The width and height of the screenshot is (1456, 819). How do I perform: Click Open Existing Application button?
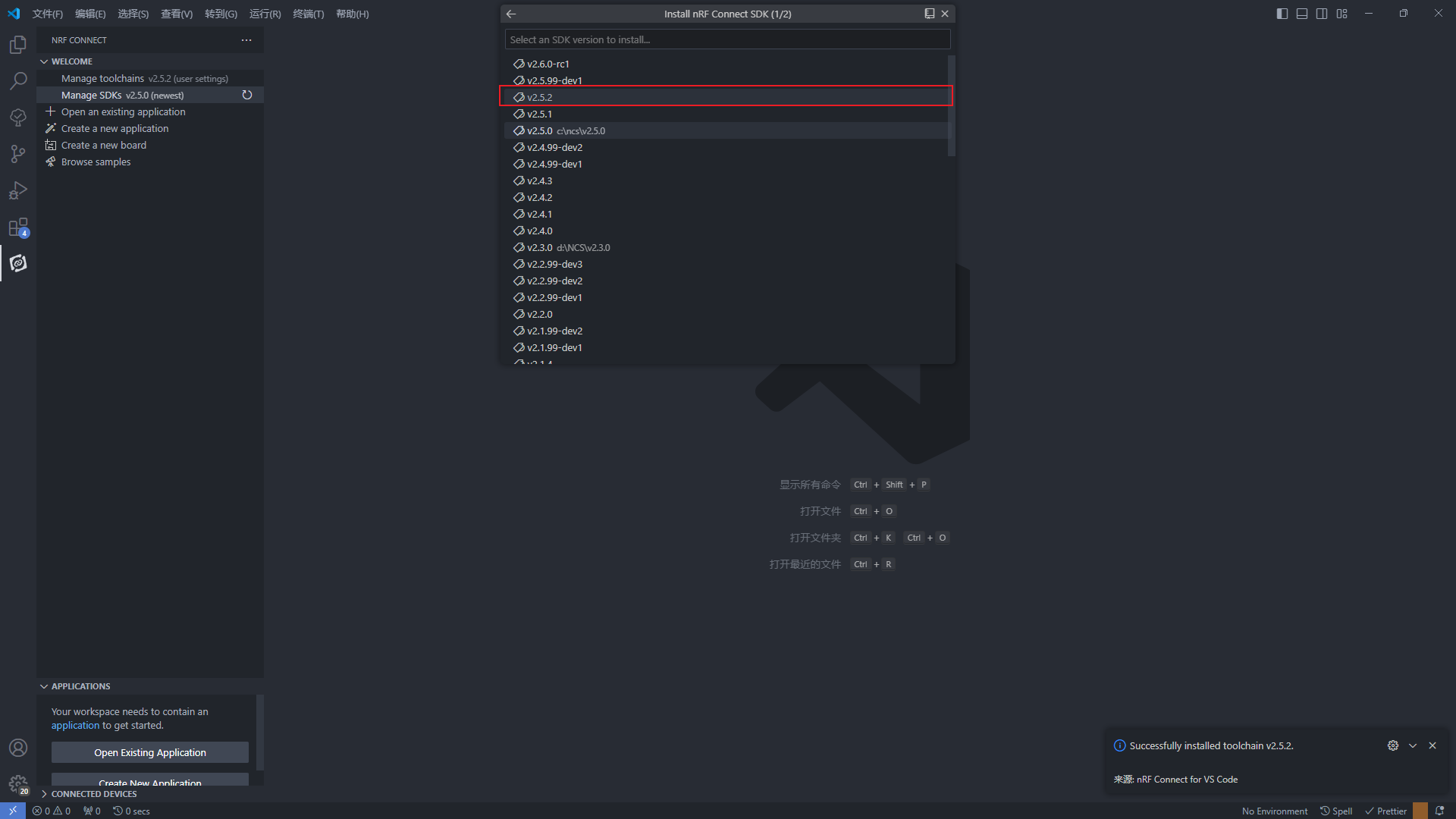coord(150,752)
